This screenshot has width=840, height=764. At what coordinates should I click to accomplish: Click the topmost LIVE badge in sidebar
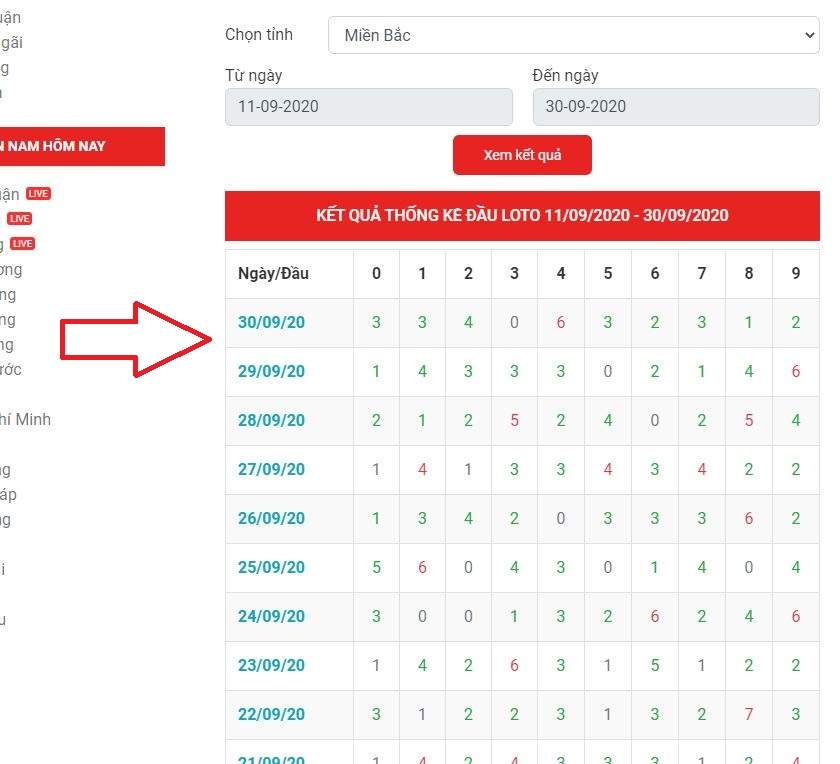tap(38, 194)
